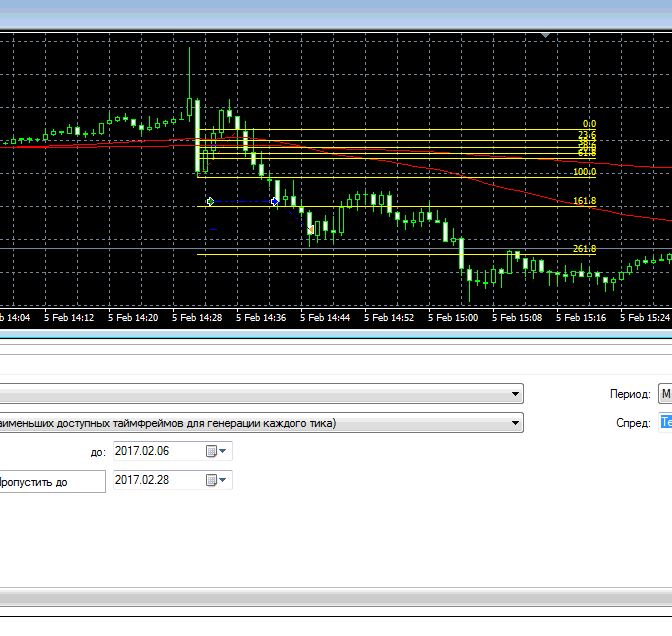Click the 5 Feb 14:20 time label
This screenshot has height=636, width=672.
[x=133, y=318]
